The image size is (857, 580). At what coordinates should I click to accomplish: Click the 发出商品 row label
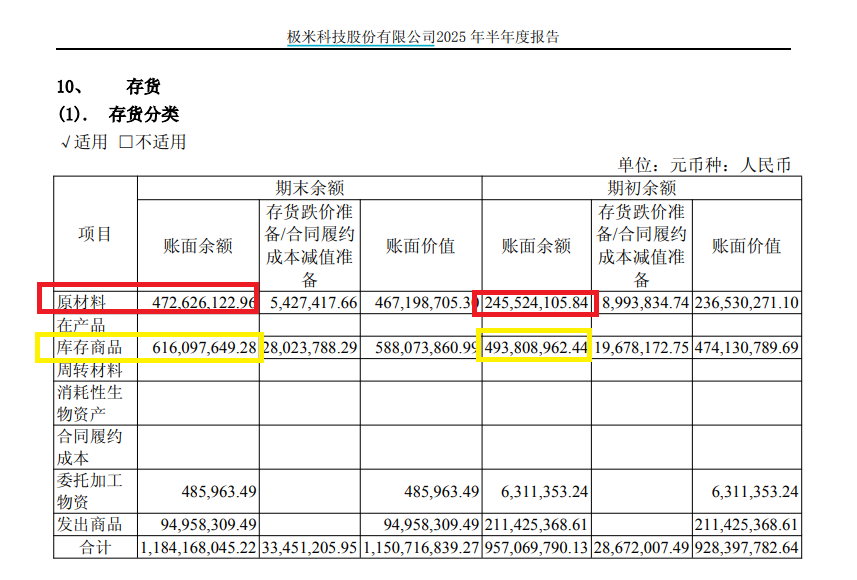90,524
